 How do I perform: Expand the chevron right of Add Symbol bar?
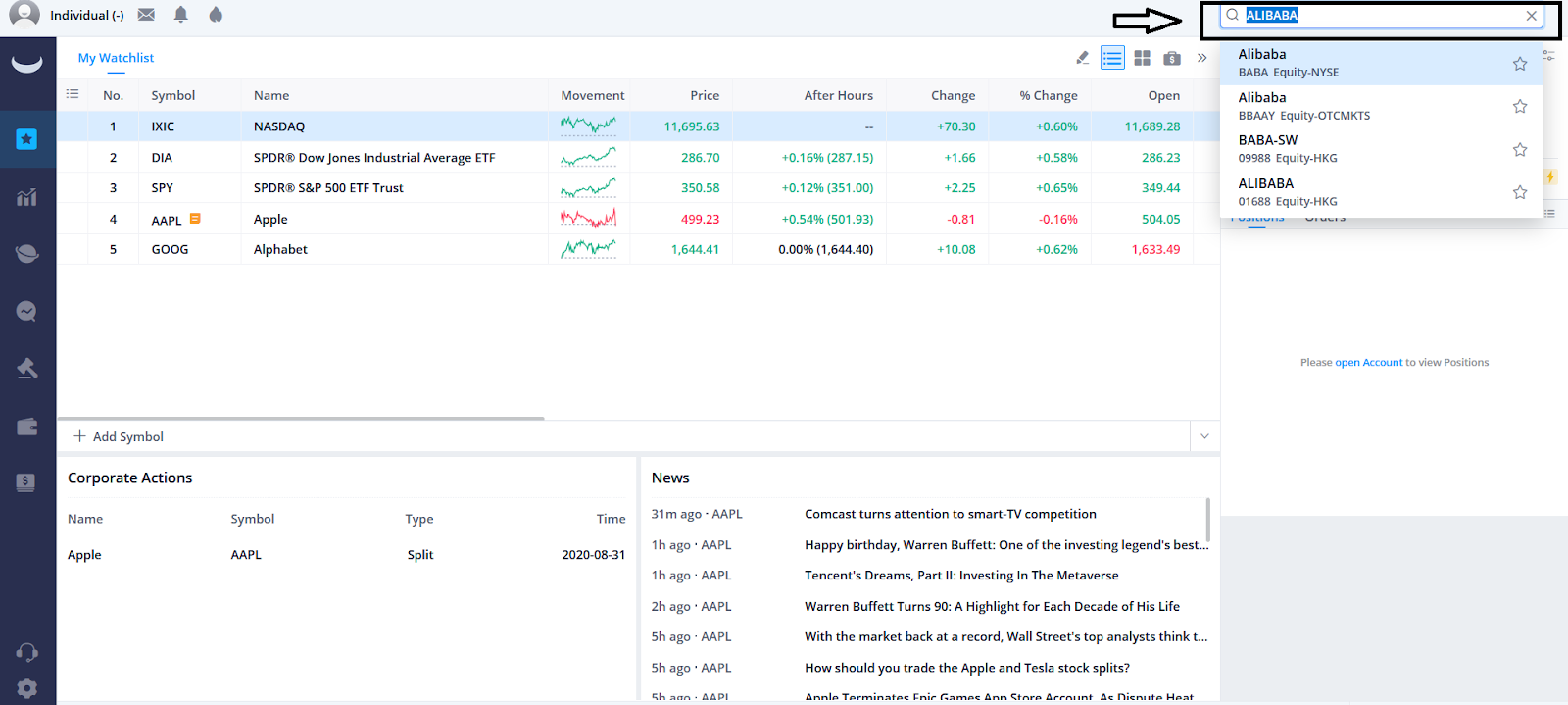[1205, 436]
